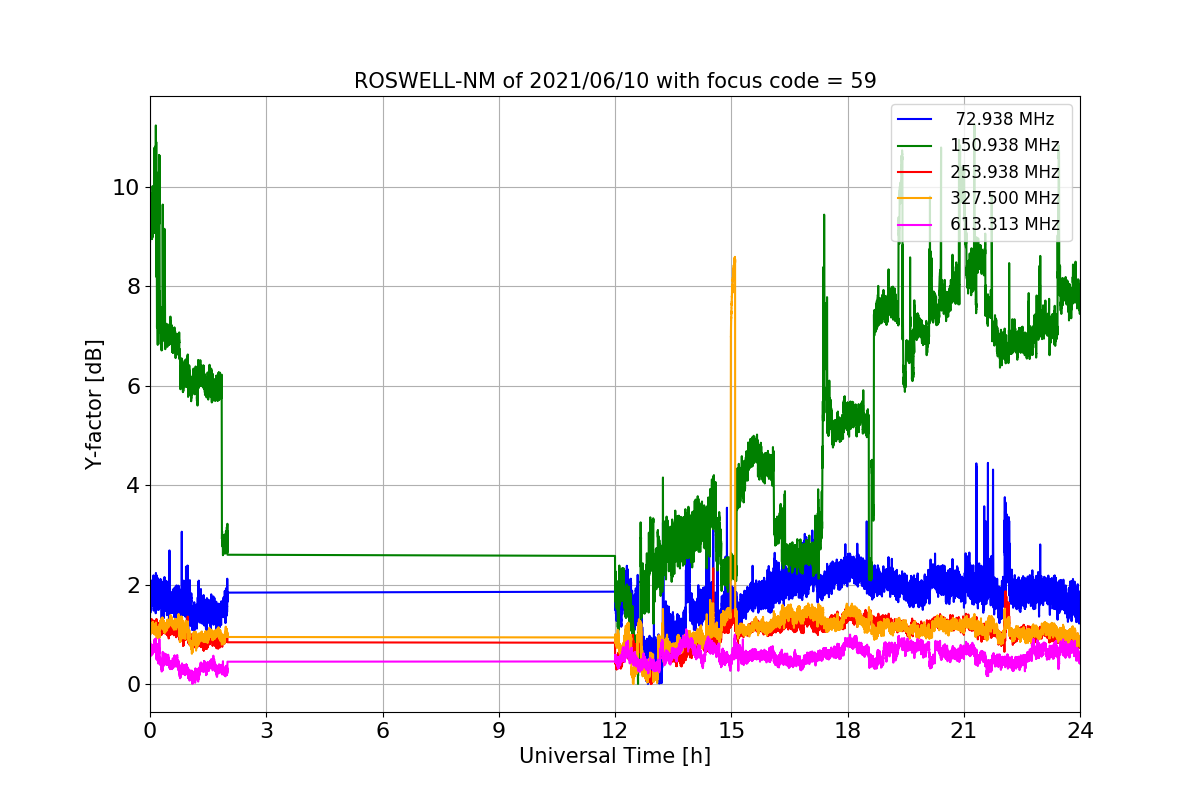This screenshot has width=1200, height=800.
Task: Click the y-axis tick label 8
Action: click(x=134, y=287)
